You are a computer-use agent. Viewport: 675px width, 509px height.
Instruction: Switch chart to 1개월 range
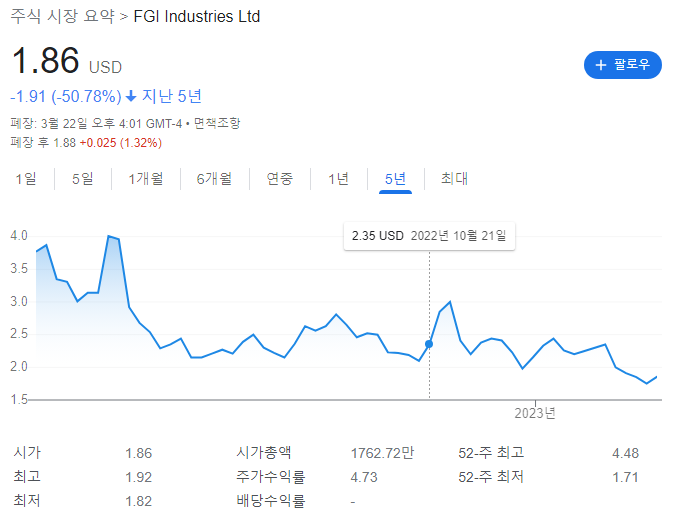[146, 178]
